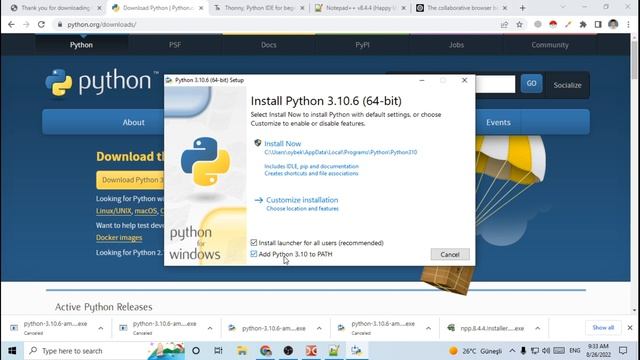
Task: Follow the Linux/UNIX link
Action: click(114, 211)
